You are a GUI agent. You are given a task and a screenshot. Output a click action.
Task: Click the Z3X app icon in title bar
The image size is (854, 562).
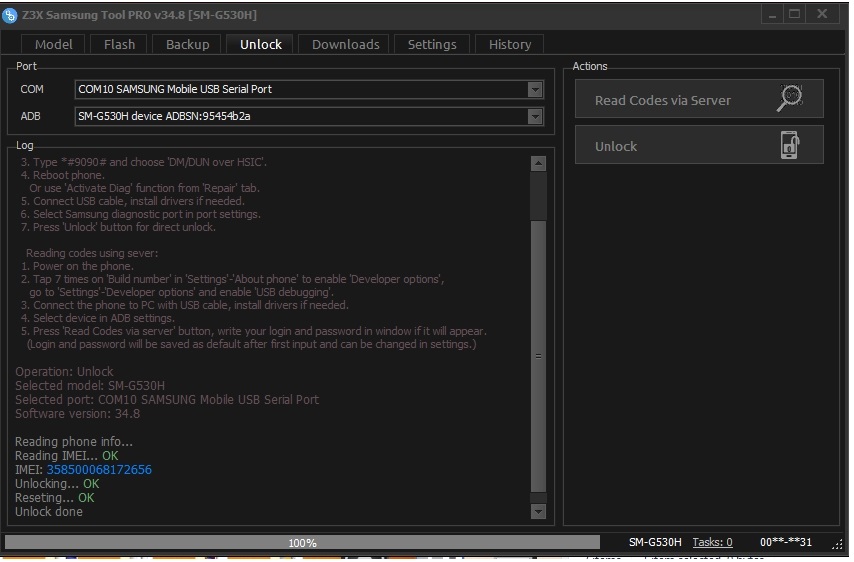[x=9, y=15]
